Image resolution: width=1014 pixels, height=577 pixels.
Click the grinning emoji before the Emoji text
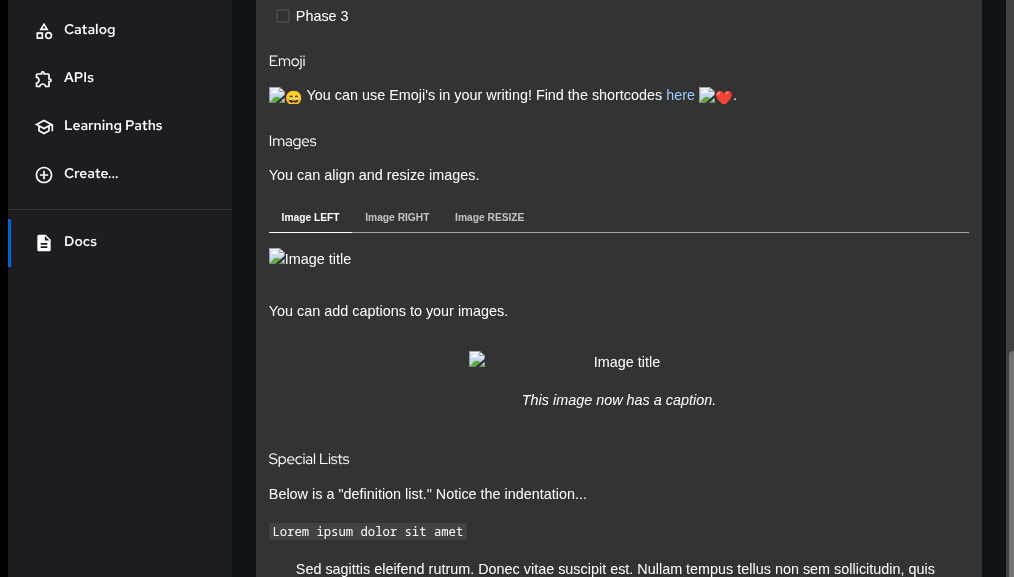point(292,97)
